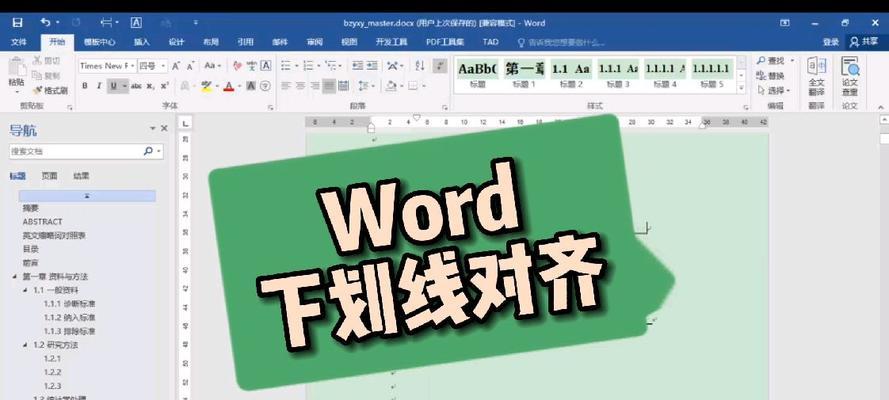Clear formatting with the eraser icon
889x400 pixels.
[237, 66]
